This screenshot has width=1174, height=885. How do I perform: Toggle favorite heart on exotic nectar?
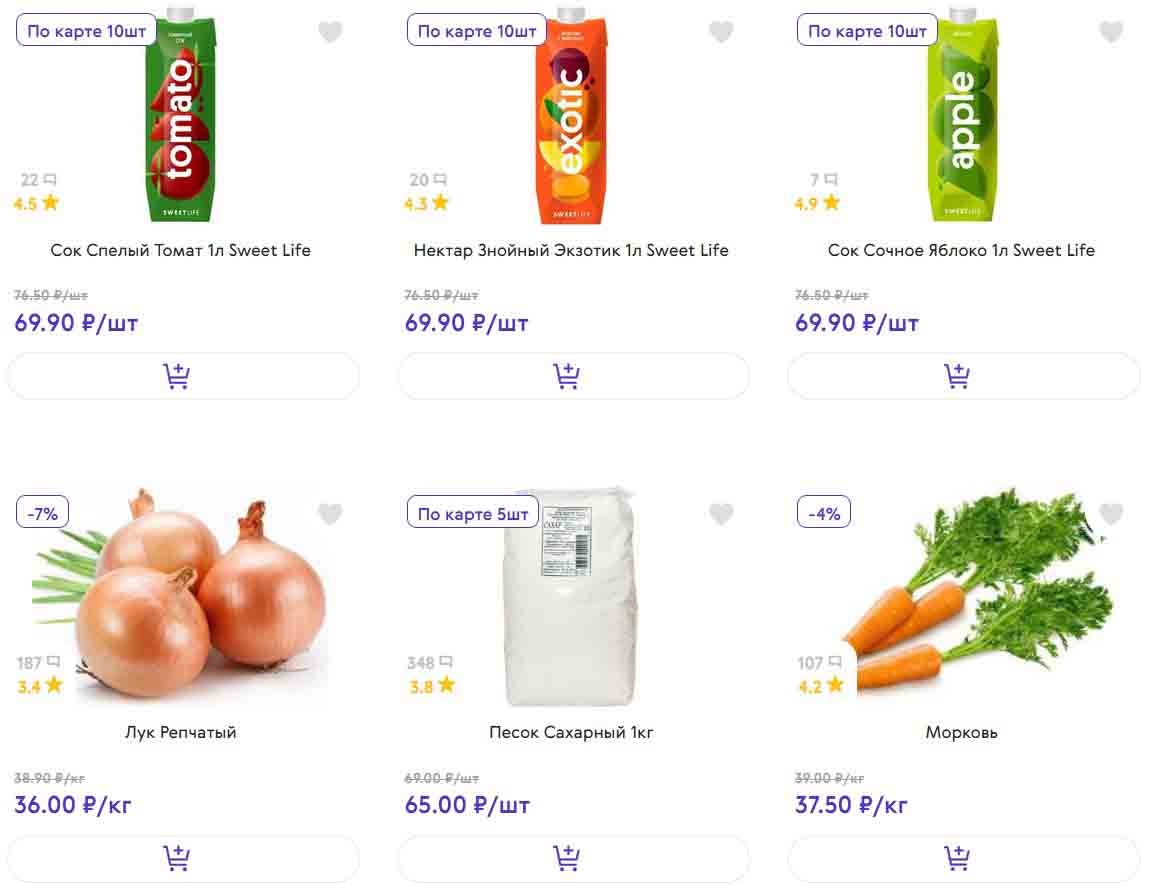click(x=721, y=32)
